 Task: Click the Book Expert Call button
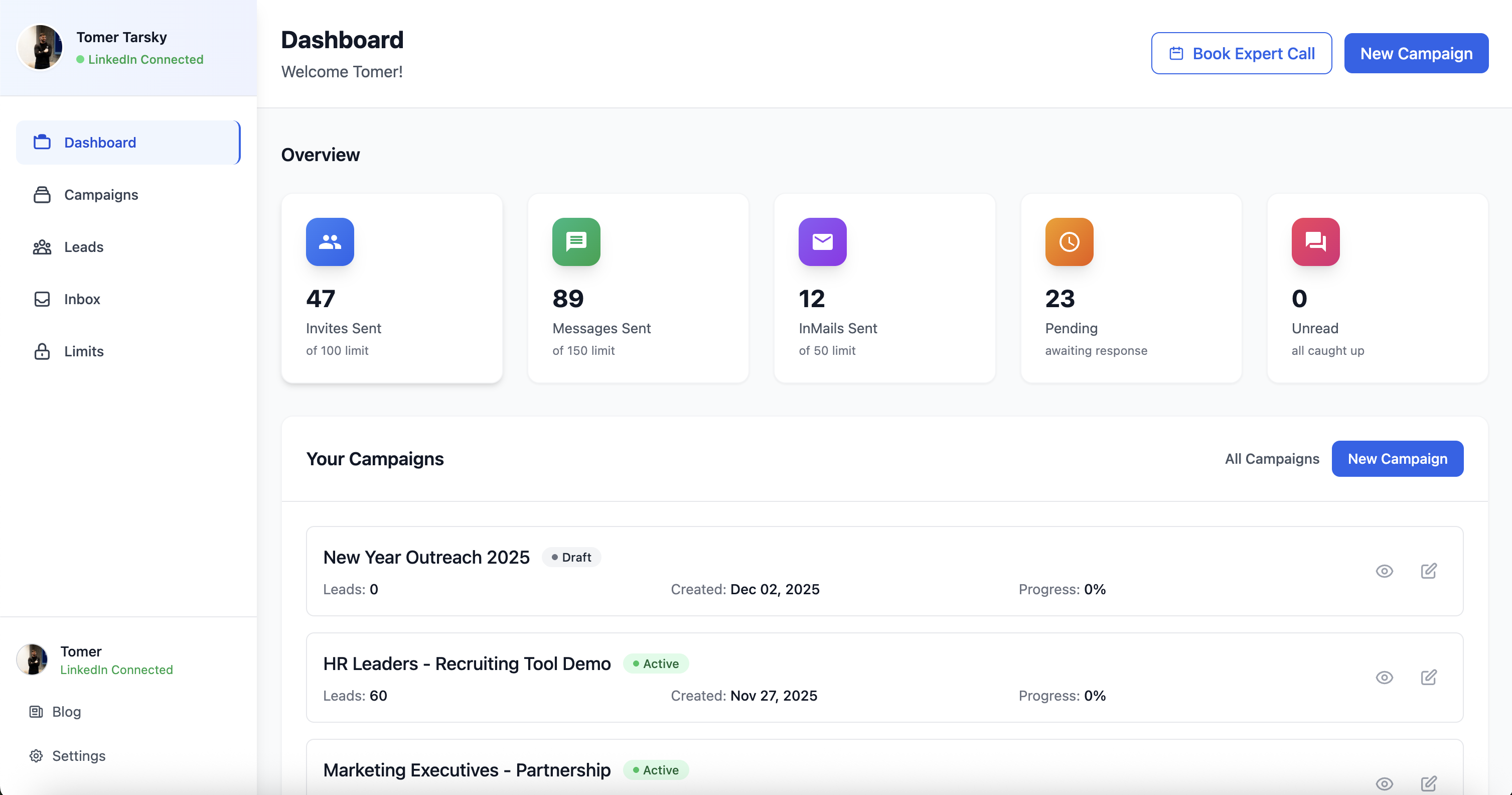coord(1241,53)
